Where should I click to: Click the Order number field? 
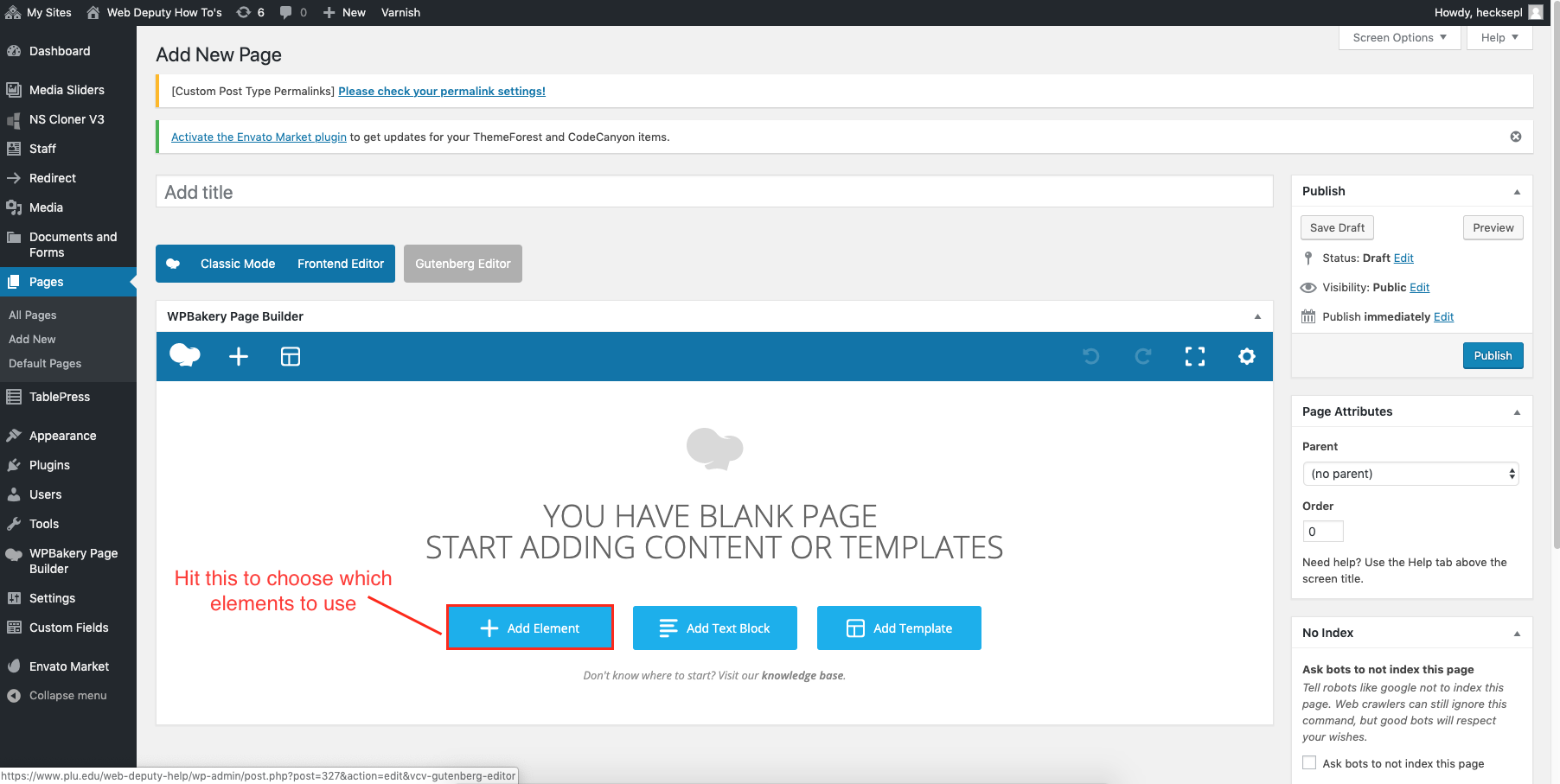[x=1323, y=531]
